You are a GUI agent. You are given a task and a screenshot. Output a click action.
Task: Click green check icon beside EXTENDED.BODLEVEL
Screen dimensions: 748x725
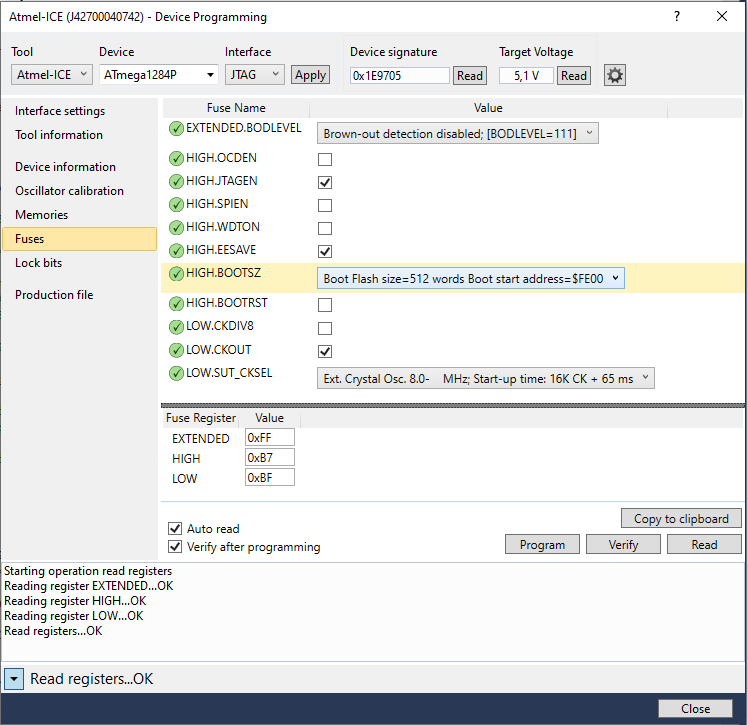pos(176,128)
